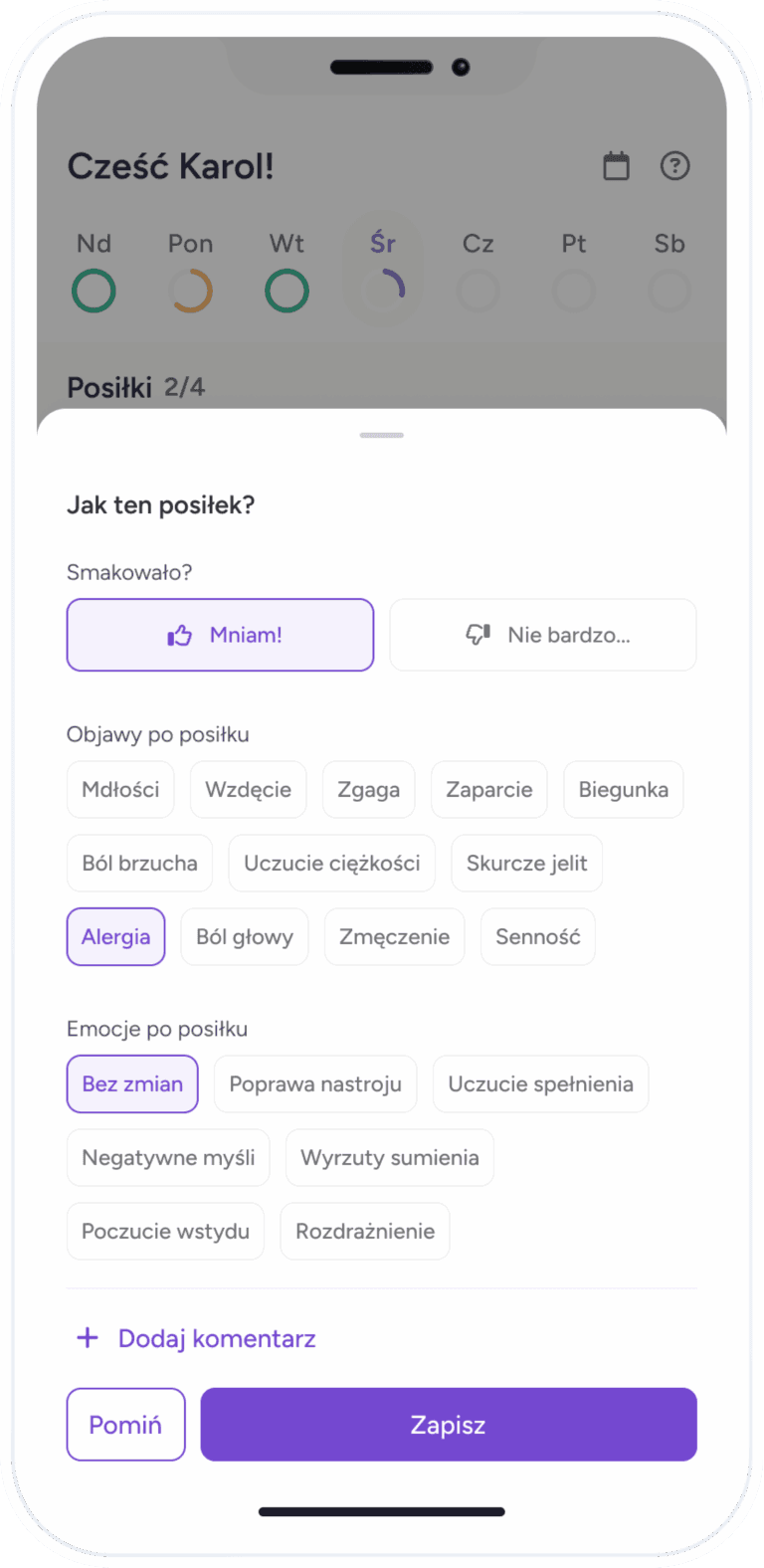Select the Wzdęcie symptom
Screen dimensions: 764x1568
(248, 789)
